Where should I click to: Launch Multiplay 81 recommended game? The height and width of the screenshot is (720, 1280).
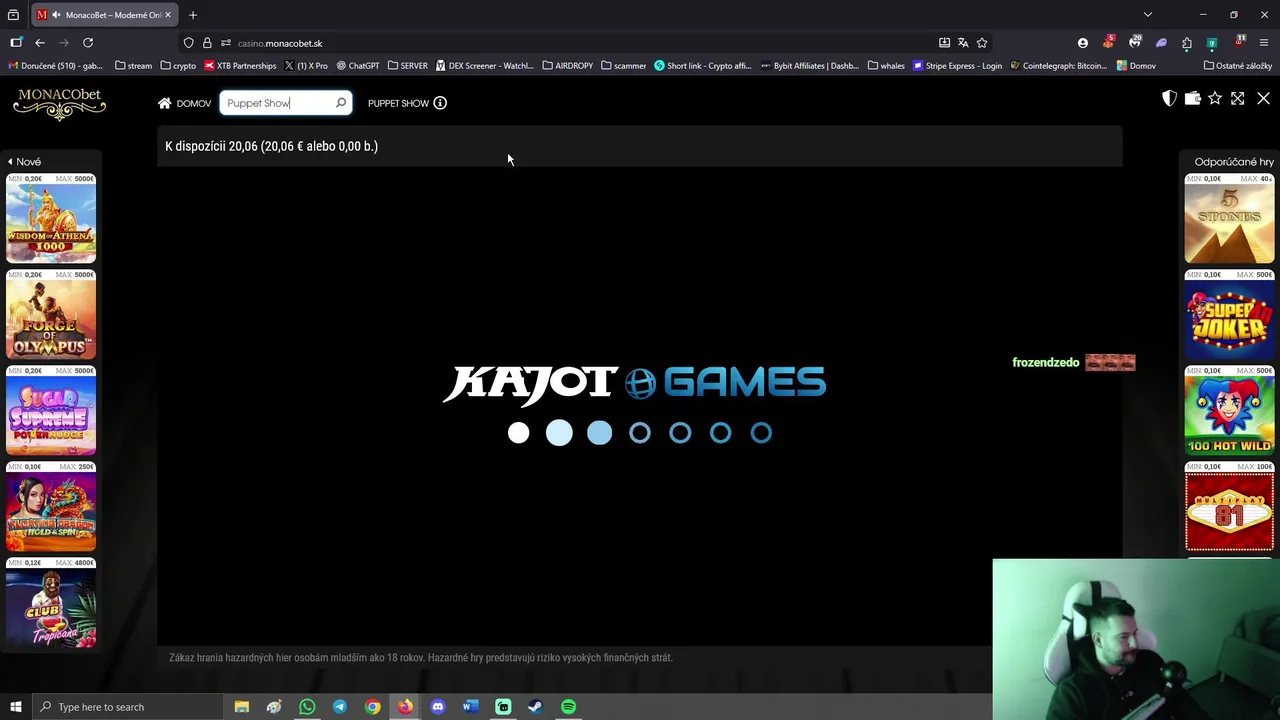click(1229, 507)
